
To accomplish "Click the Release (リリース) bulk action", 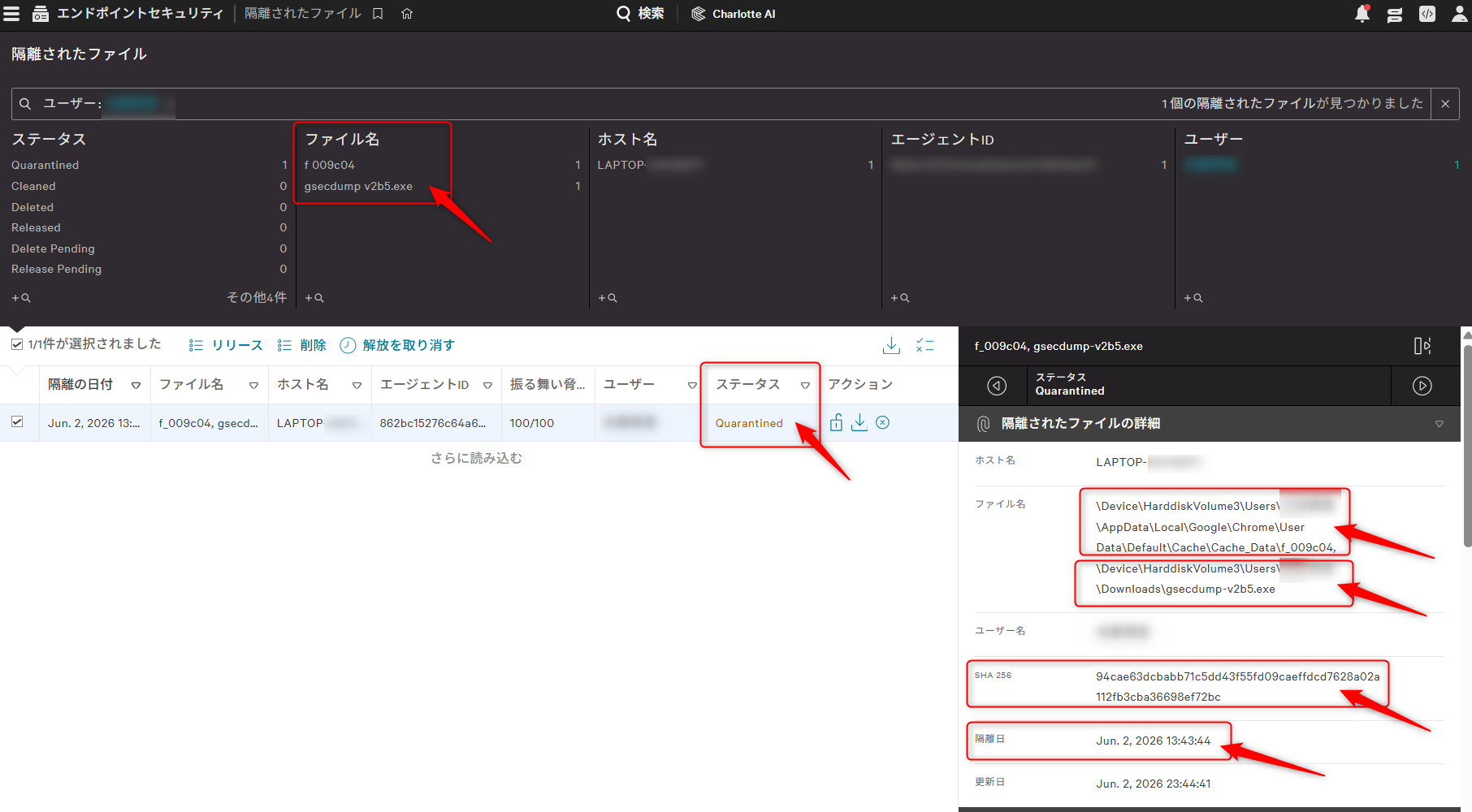I will pos(226,345).
